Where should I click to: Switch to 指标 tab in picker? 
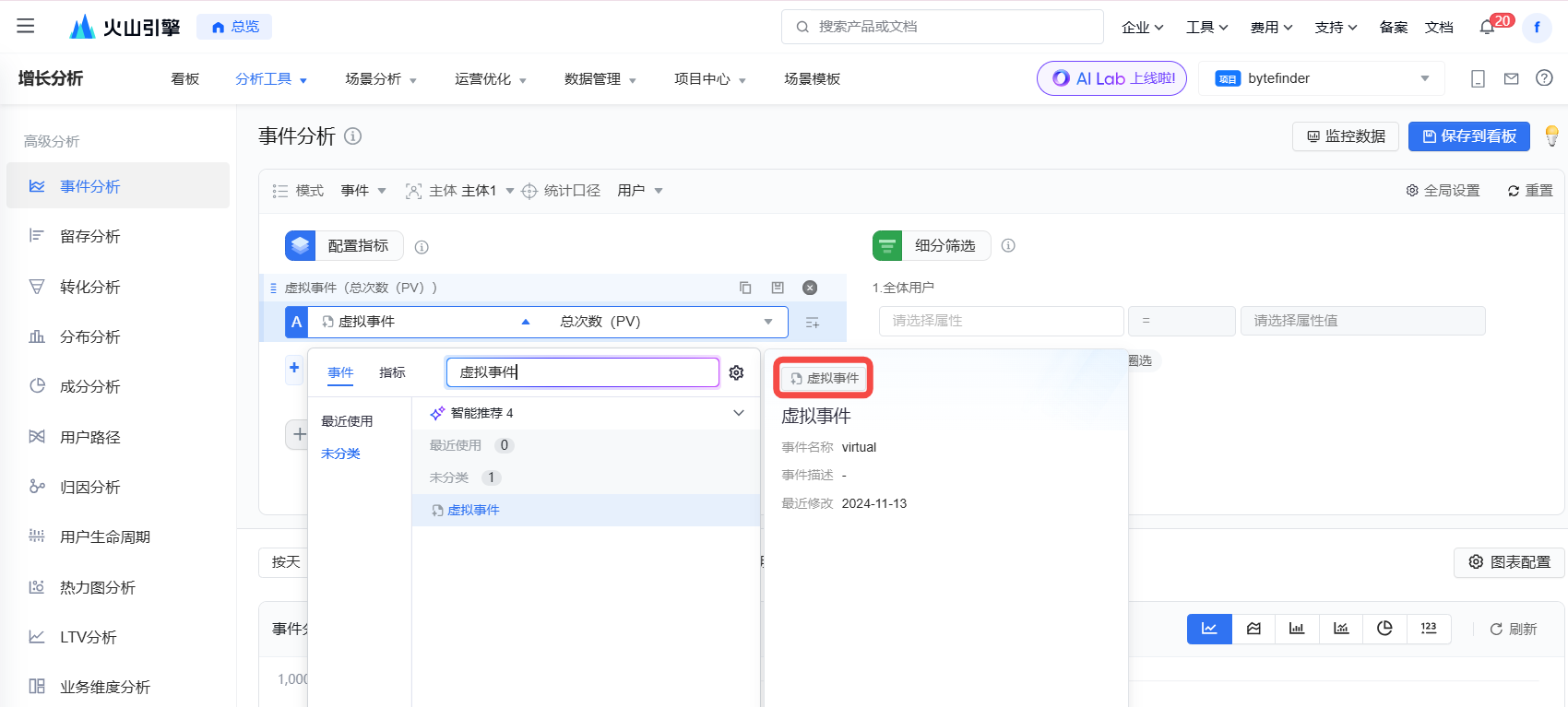392,372
